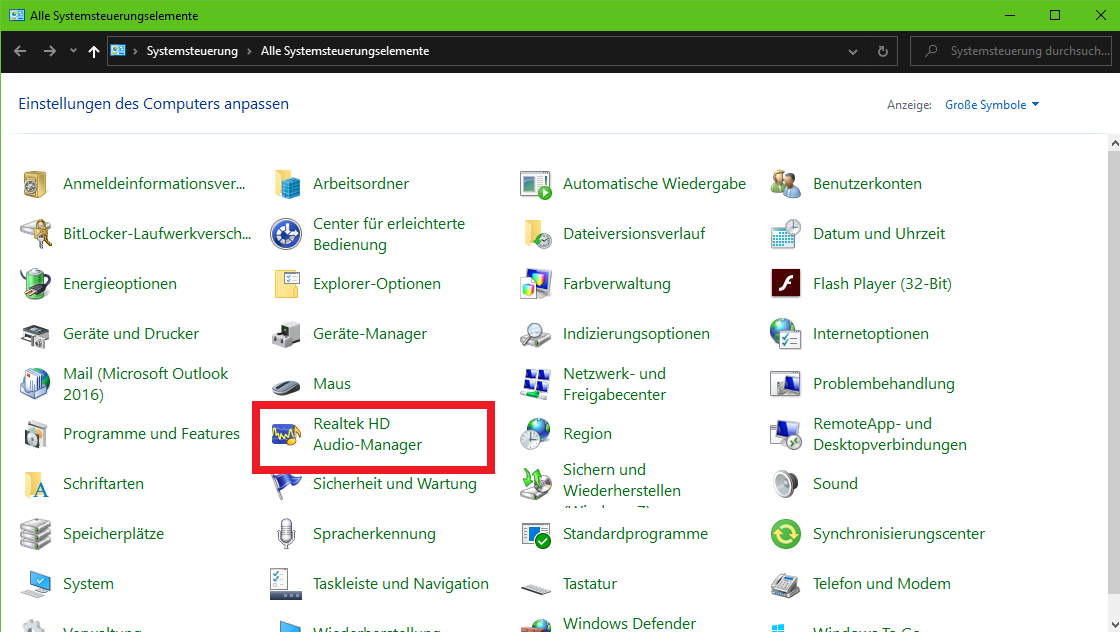Click the Control Panel icon in address bar
This screenshot has height=632, width=1120.
pos(118,51)
